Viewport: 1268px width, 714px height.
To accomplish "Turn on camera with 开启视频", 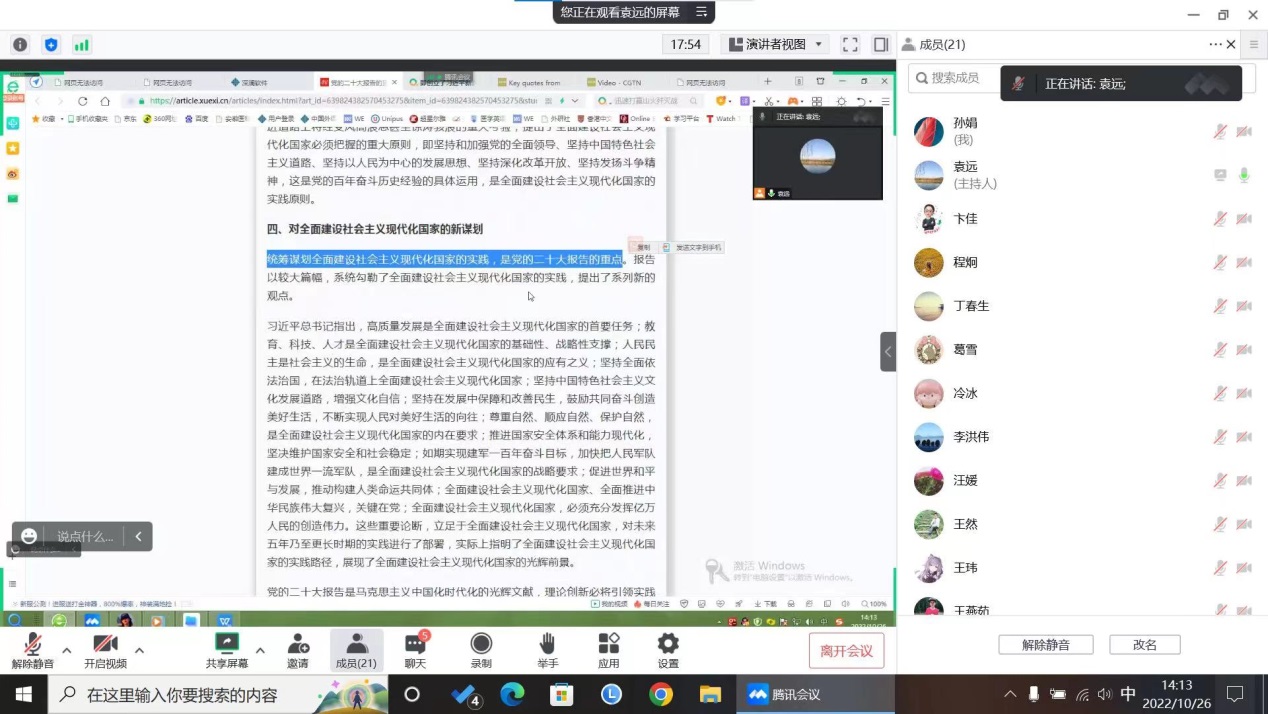I will coord(105,650).
